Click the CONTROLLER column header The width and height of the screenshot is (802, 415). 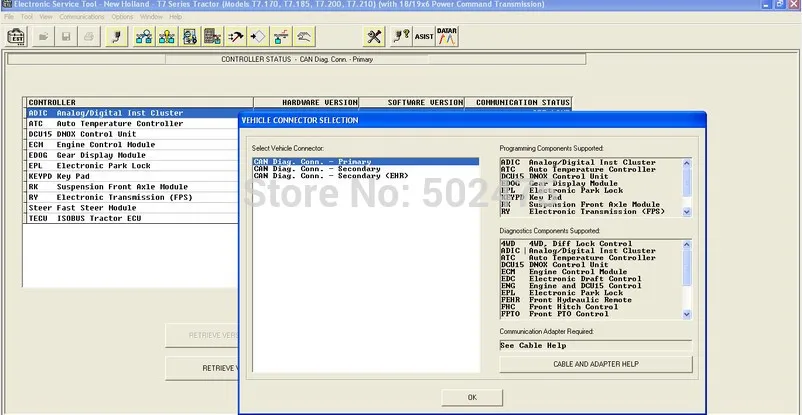[140, 102]
